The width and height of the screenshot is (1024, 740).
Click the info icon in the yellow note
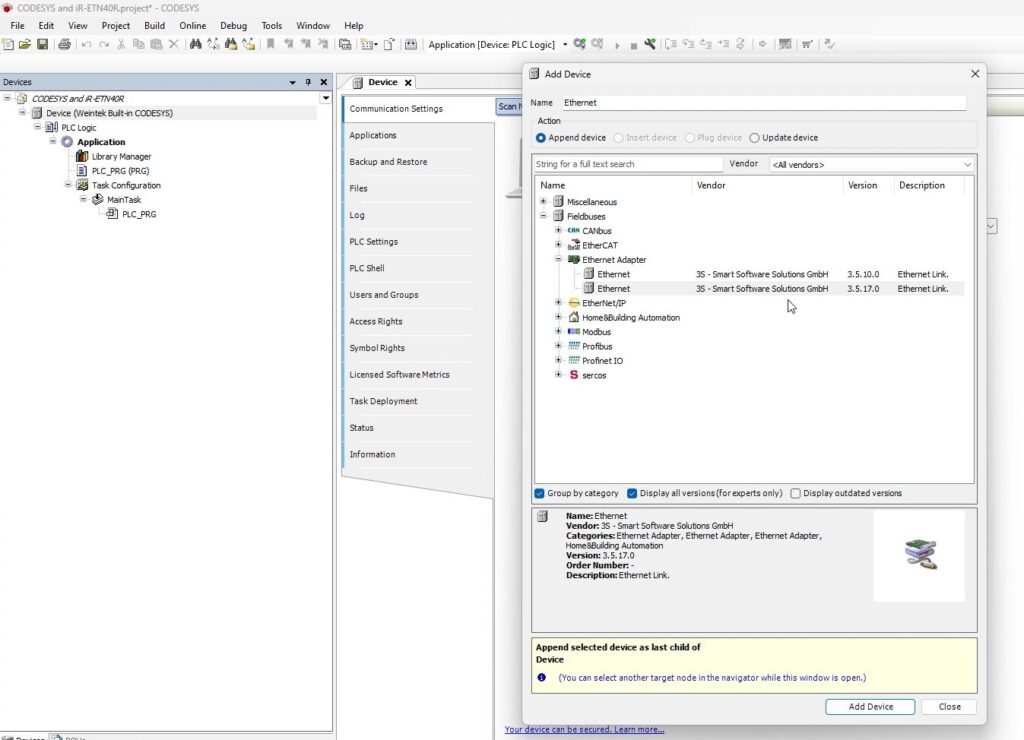541,678
